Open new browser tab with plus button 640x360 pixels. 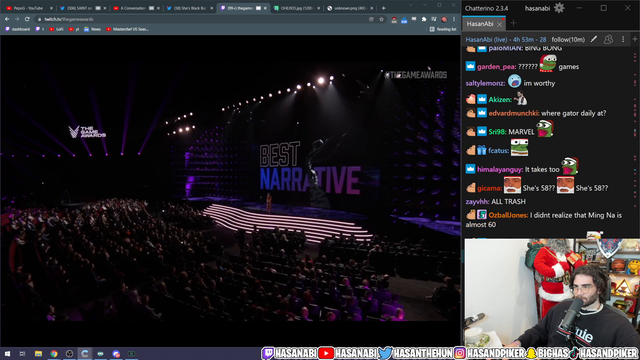pos(383,8)
